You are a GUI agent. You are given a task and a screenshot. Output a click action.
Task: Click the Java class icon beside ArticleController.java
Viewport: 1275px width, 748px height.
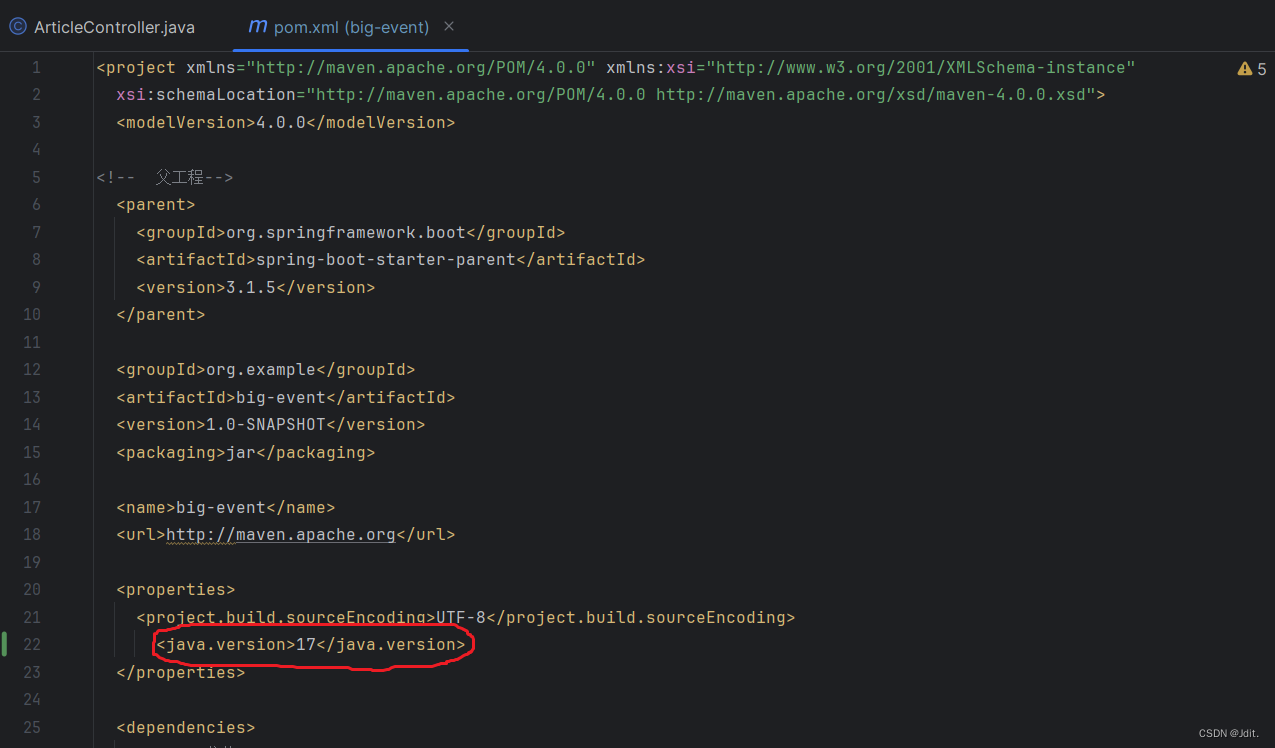tap(17, 26)
